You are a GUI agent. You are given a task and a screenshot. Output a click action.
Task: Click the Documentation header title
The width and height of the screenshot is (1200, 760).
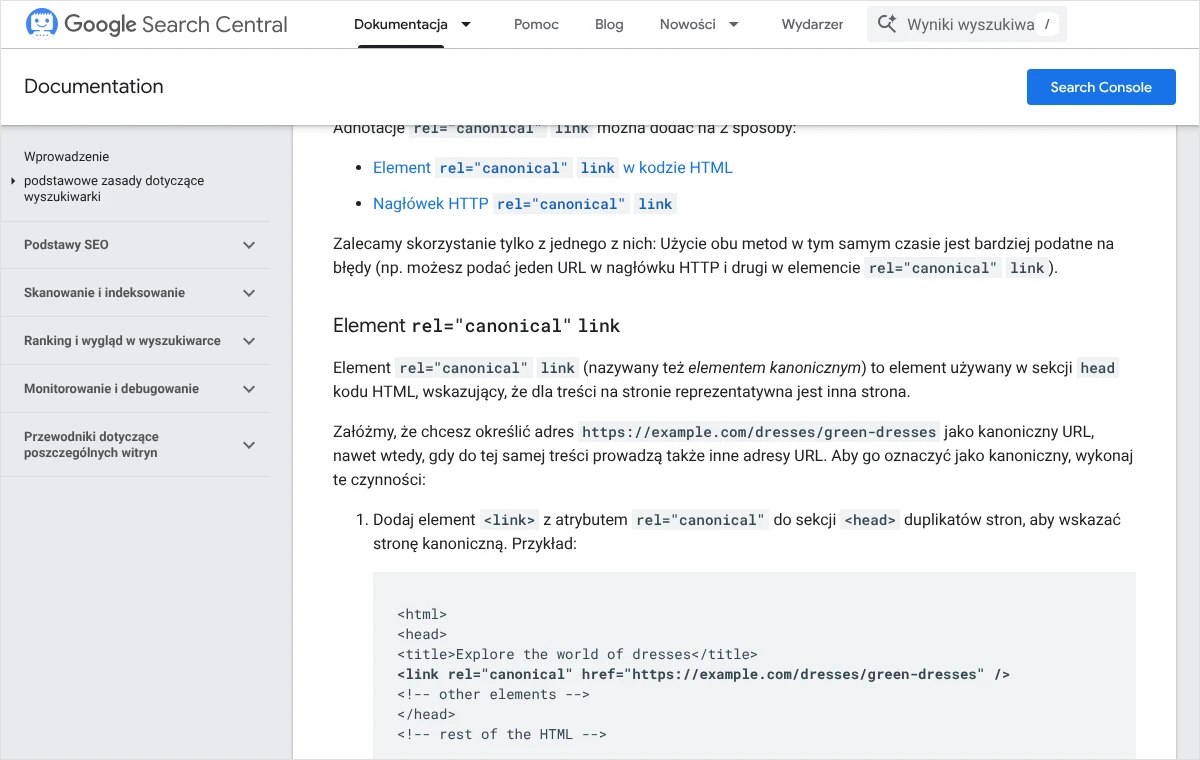pos(94,87)
